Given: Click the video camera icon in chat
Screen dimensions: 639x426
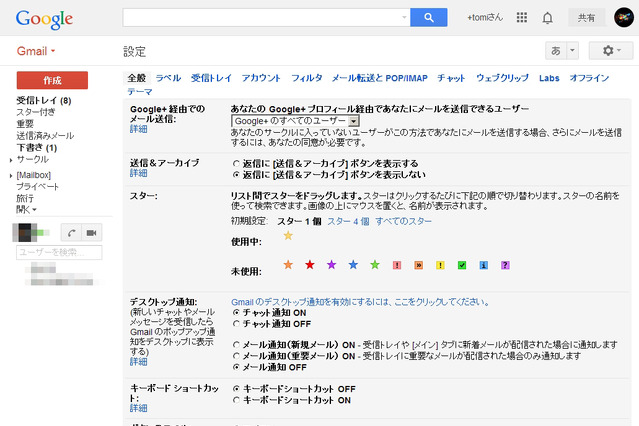Looking at the screenshot, I should (92, 232).
